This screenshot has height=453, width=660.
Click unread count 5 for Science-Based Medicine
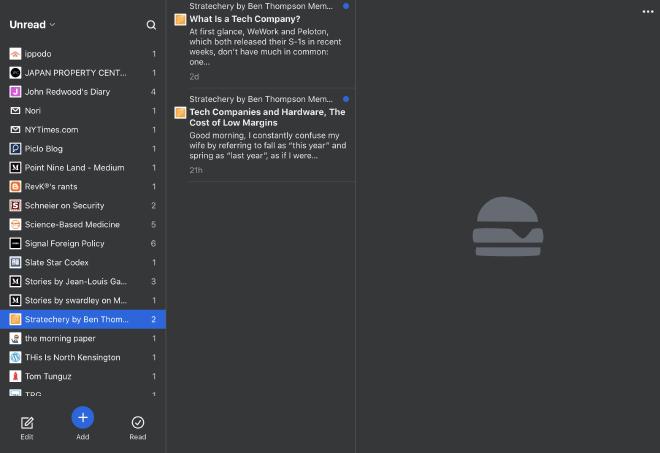coord(153,224)
